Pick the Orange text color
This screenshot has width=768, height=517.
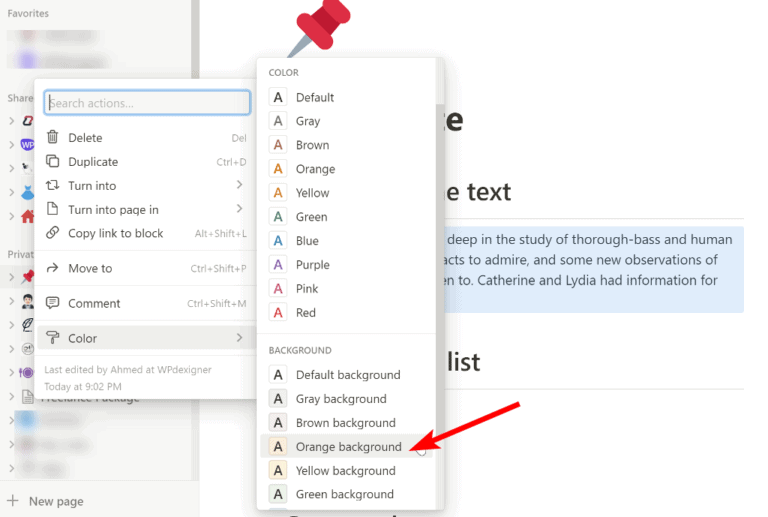click(x=347, y=169)
